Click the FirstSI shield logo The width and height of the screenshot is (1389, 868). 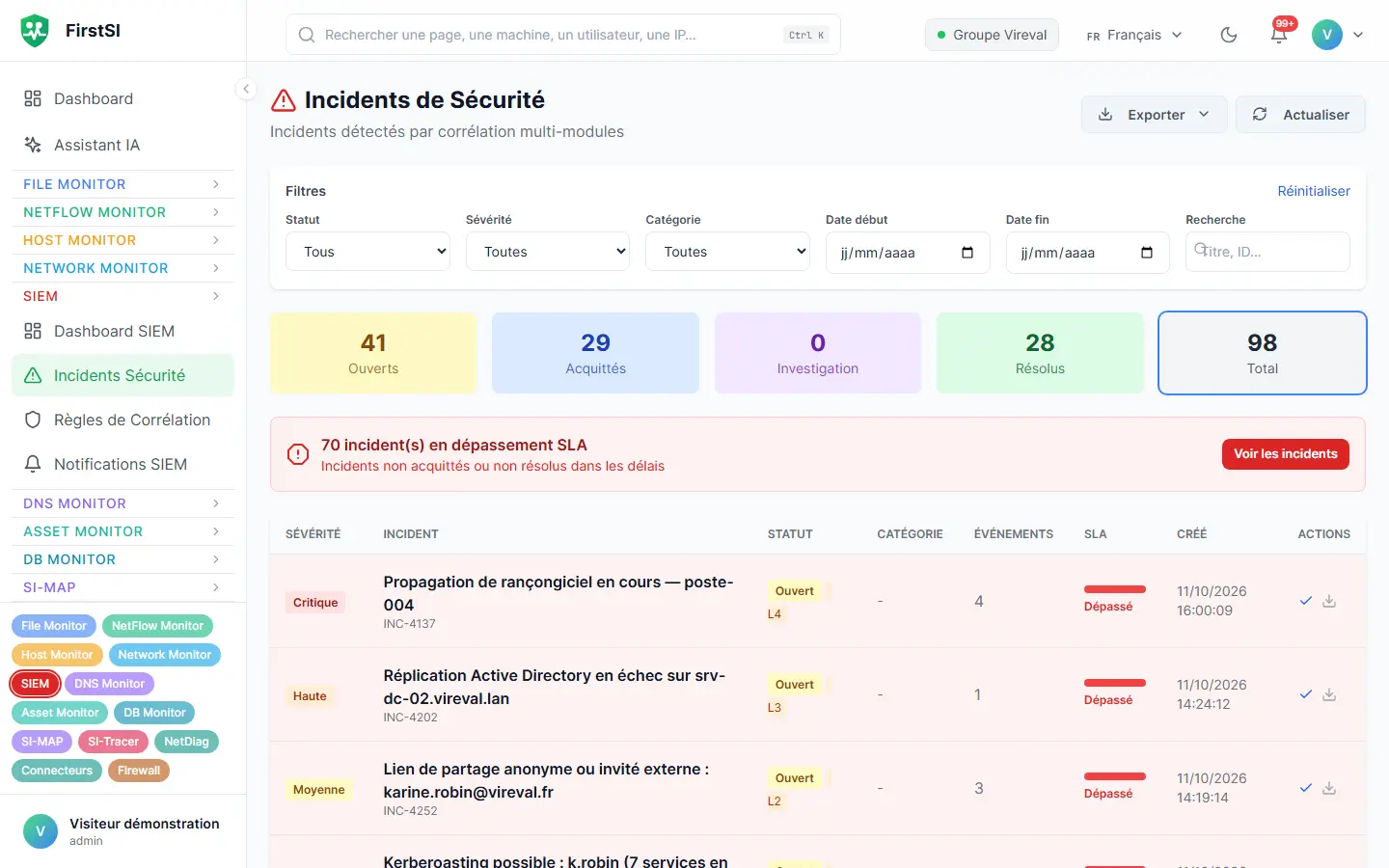tap(35, 31)
